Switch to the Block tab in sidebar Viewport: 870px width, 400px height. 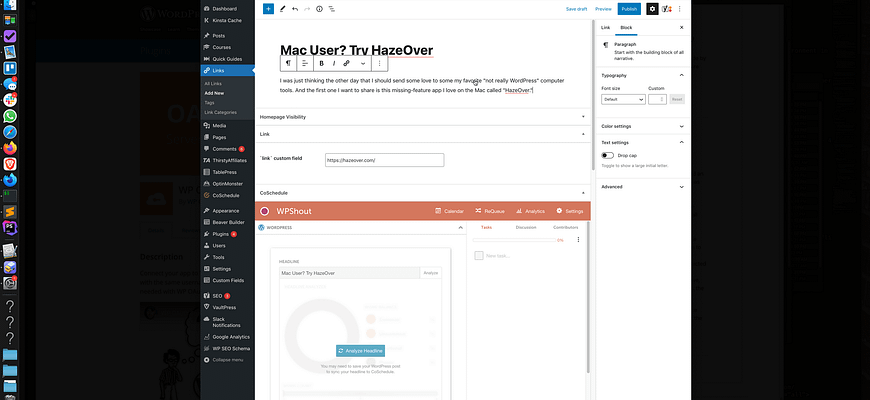(x=626, y=27)
